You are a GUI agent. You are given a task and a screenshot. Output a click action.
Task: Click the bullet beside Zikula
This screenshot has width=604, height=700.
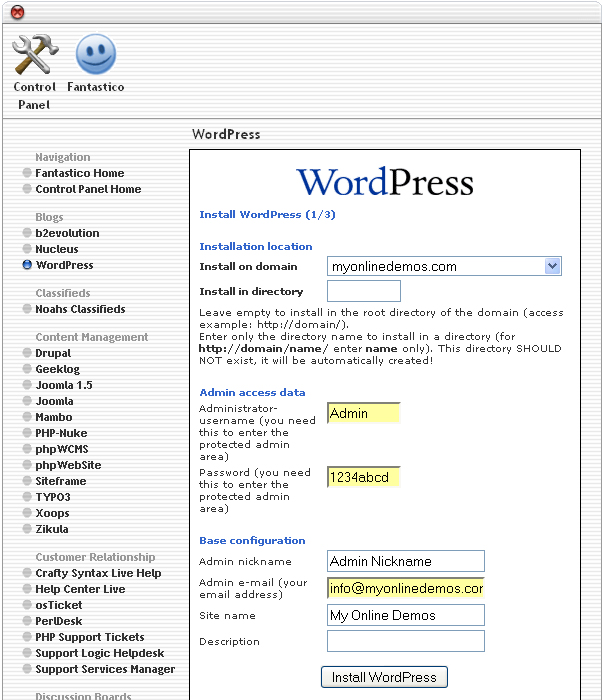(27, 529)
